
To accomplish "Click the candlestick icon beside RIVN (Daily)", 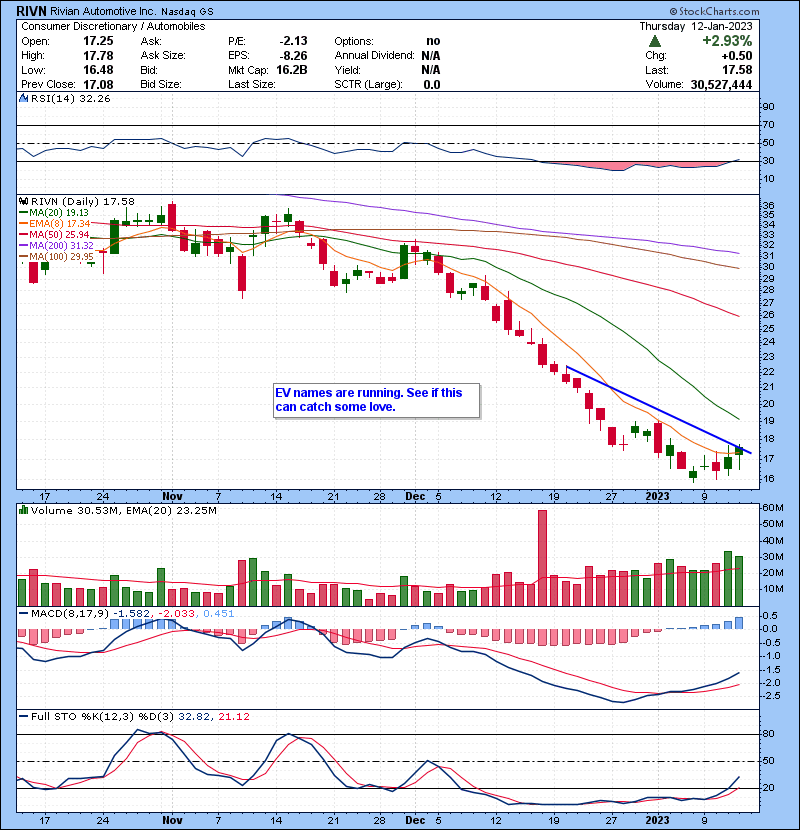I will tap(23, 201).
